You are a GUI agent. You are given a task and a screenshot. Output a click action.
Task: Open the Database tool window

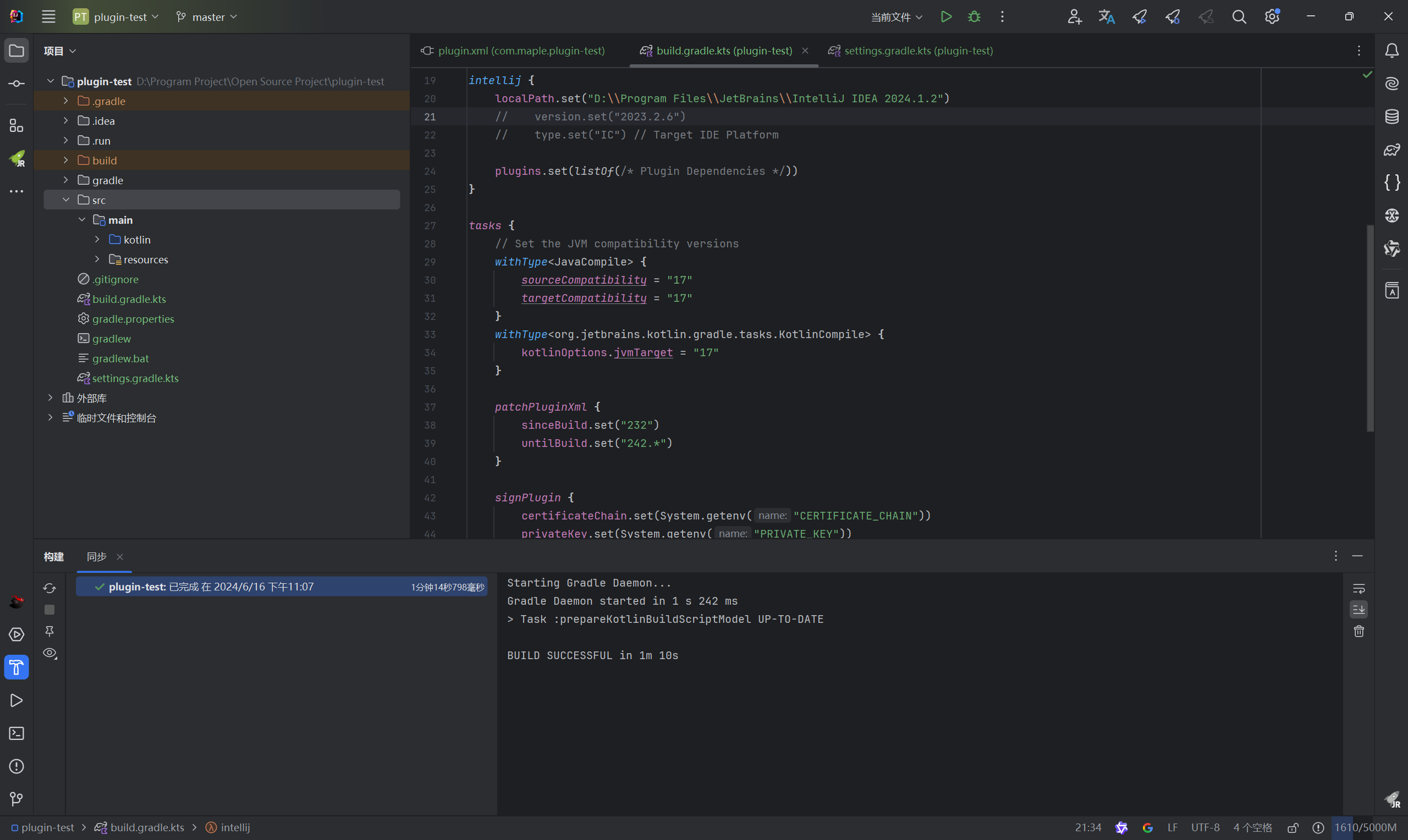1392,117
